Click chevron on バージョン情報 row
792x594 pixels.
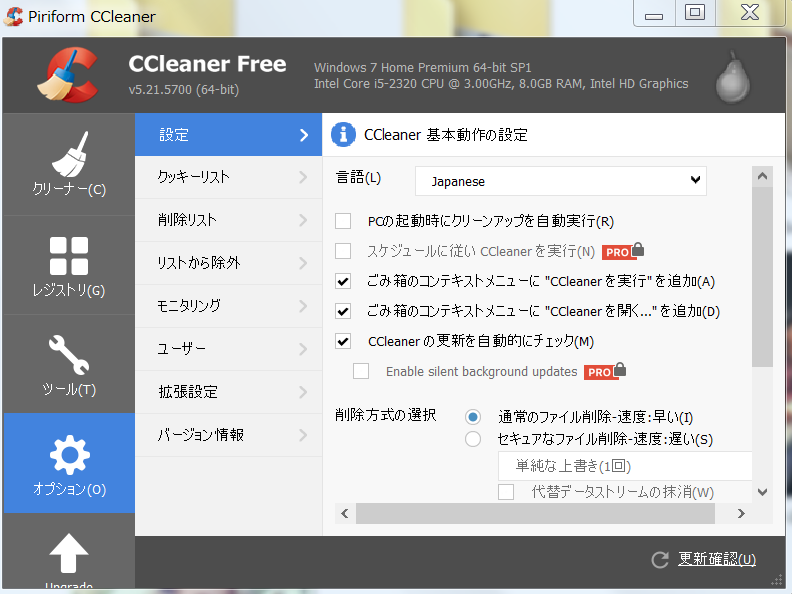tap(303, 435)
